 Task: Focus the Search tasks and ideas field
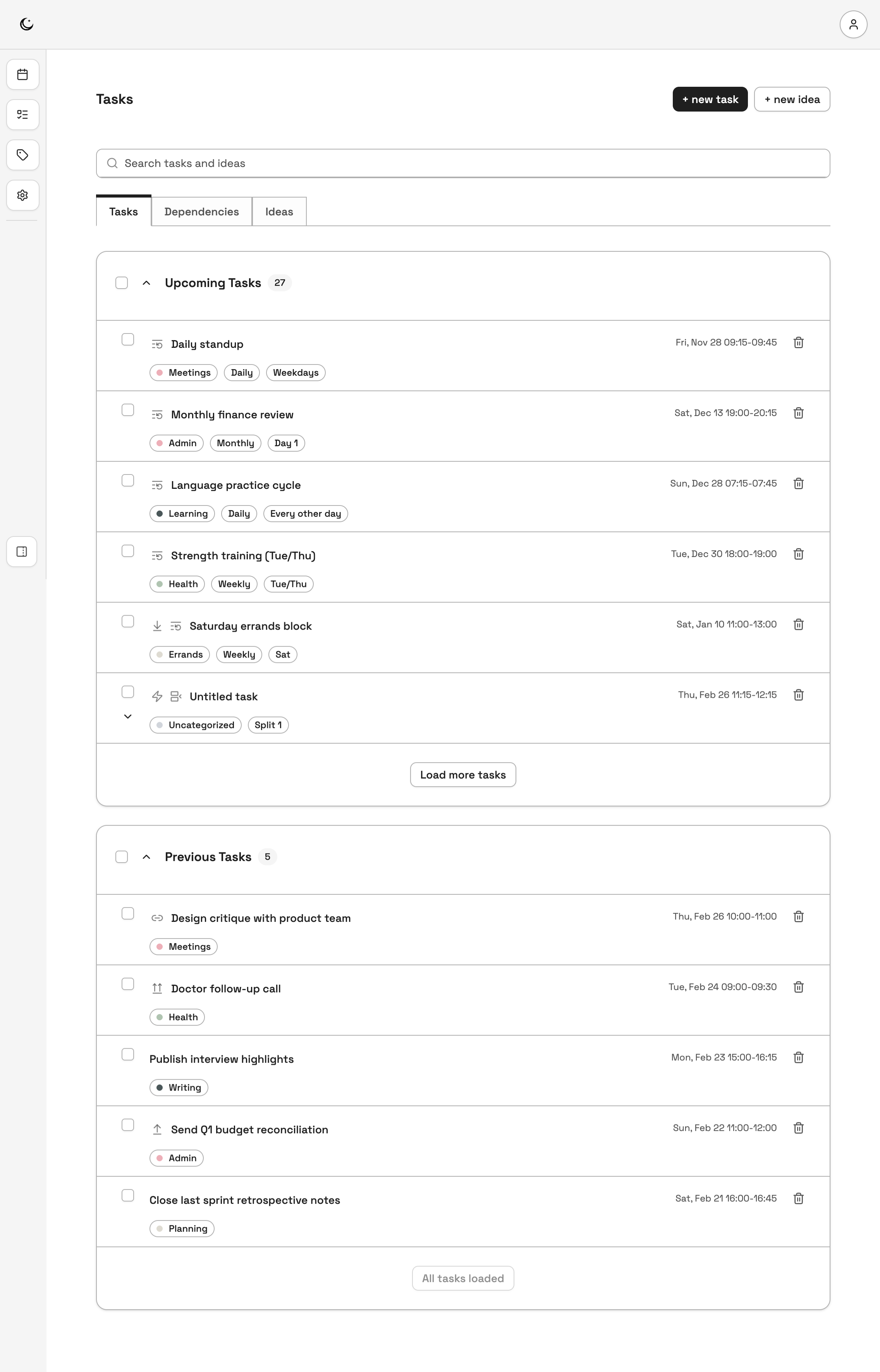tap(463, 163)
